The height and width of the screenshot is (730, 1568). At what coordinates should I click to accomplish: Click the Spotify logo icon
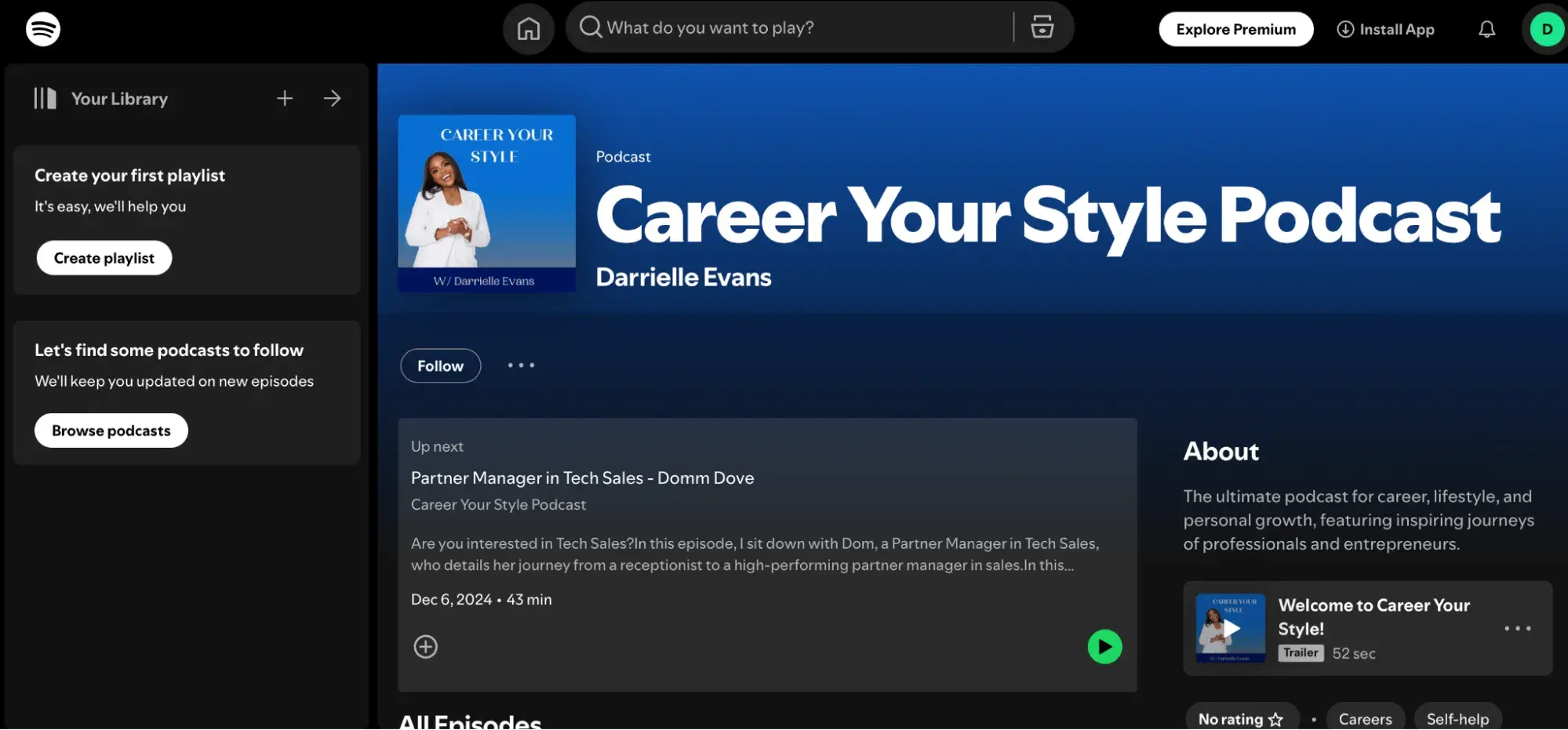click(x=43, y=29)
